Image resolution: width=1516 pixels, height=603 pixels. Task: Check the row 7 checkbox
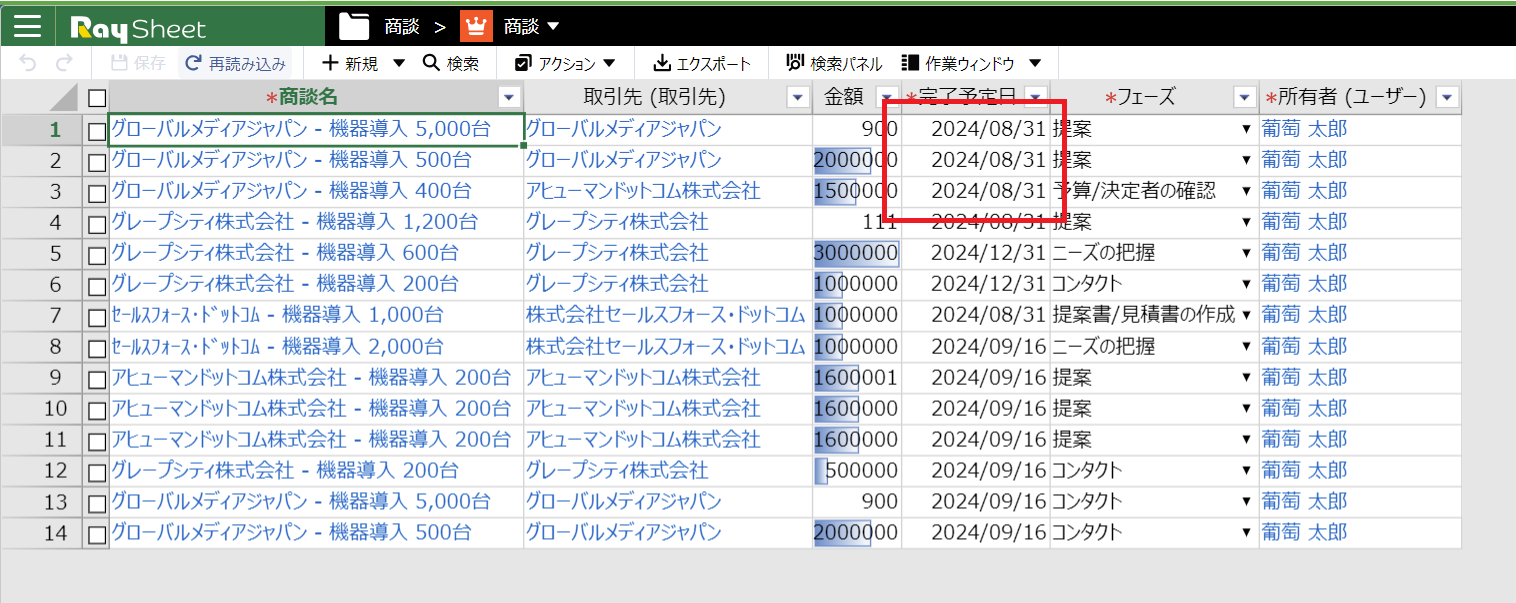coord(96,316)
